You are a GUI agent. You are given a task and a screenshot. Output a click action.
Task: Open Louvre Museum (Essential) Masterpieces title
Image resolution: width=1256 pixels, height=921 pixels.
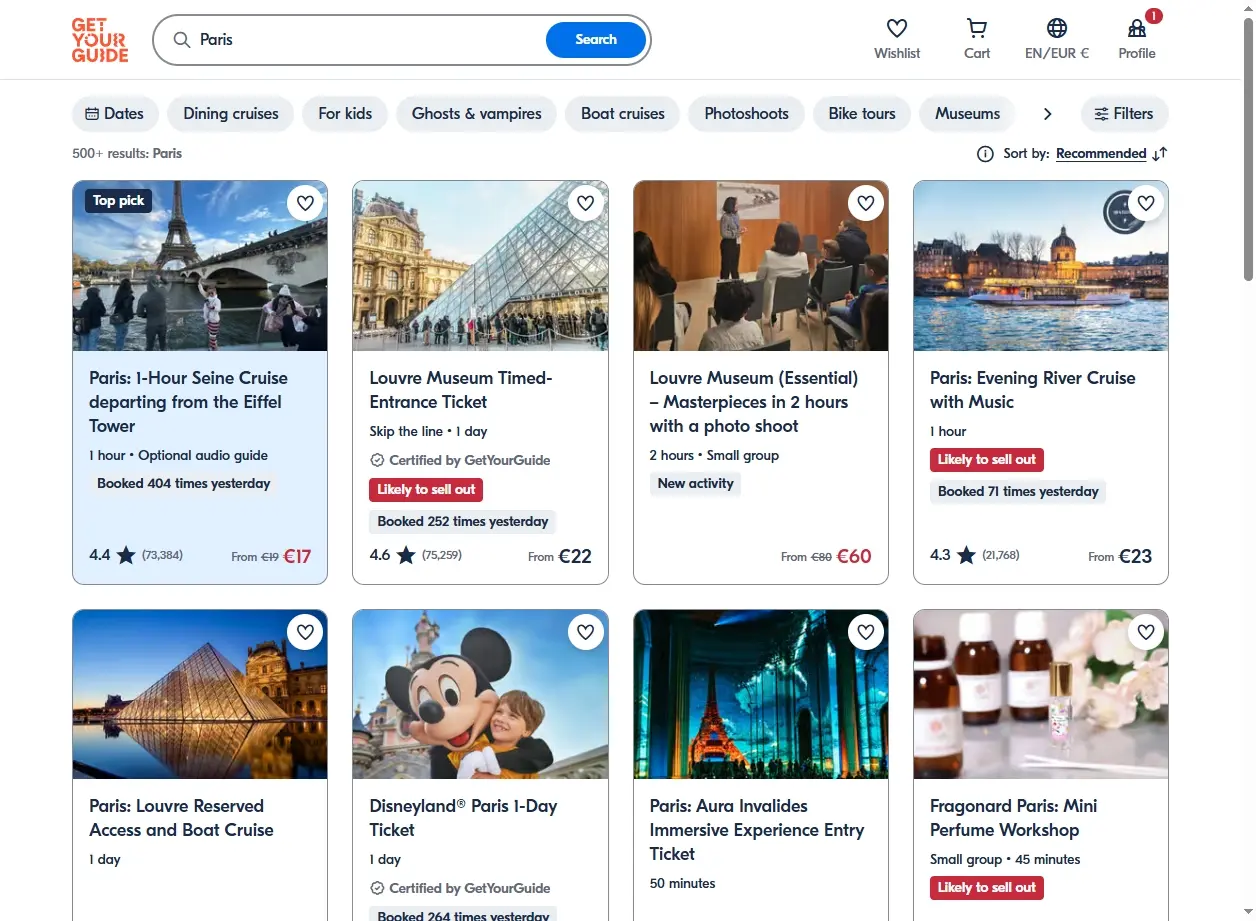754,402
